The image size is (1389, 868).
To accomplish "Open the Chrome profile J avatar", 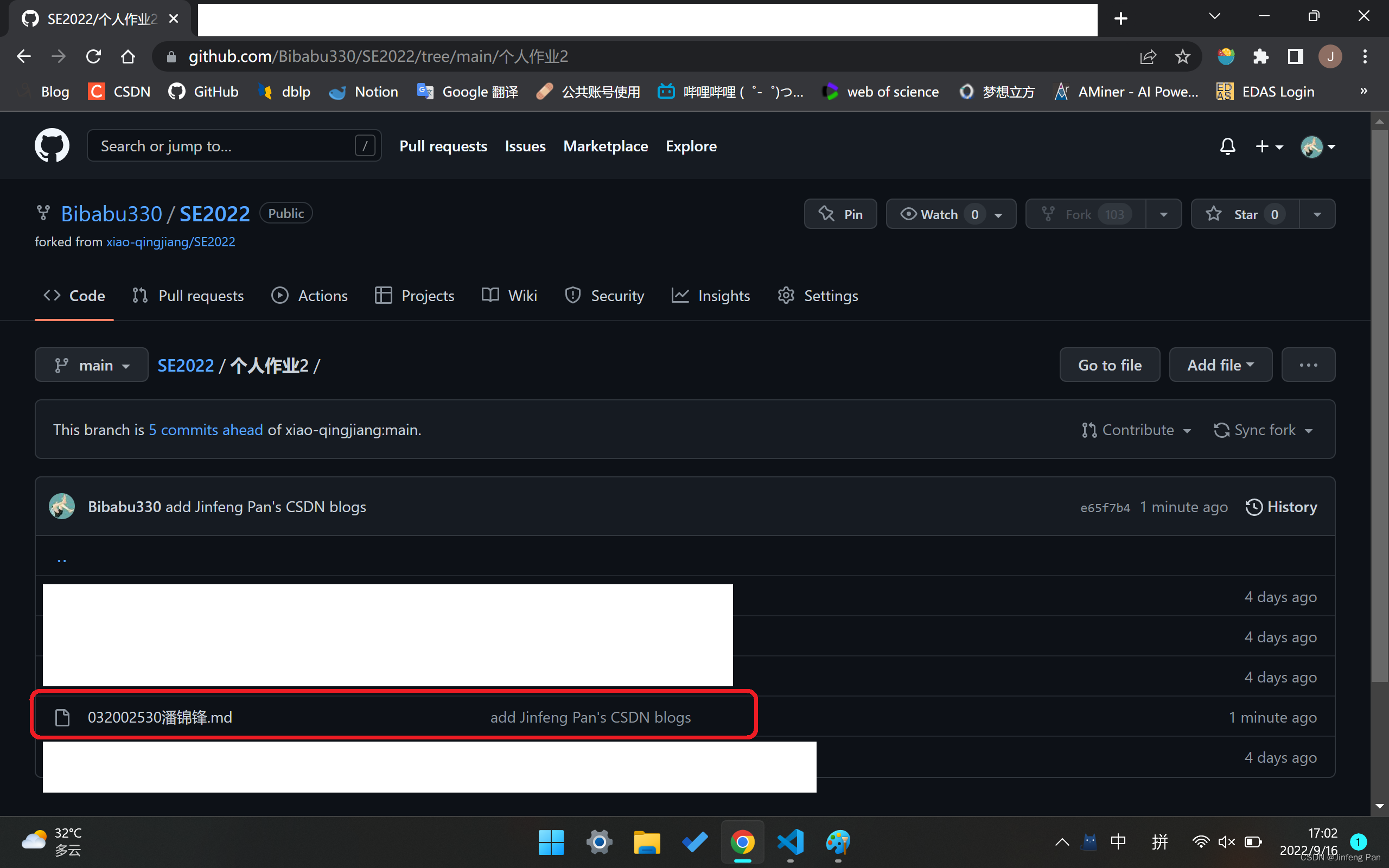I will tap(1330, 56).
